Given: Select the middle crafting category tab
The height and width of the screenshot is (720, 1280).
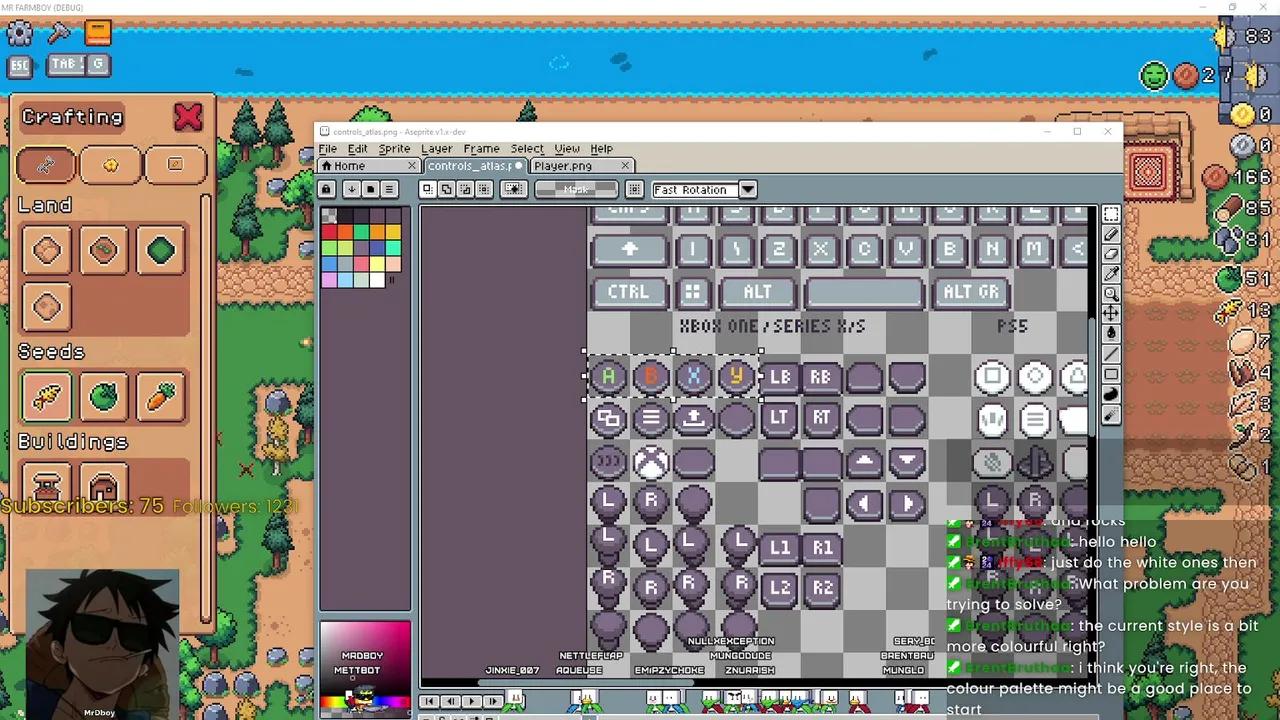Looking at the screenshot, I should [110, 165].
